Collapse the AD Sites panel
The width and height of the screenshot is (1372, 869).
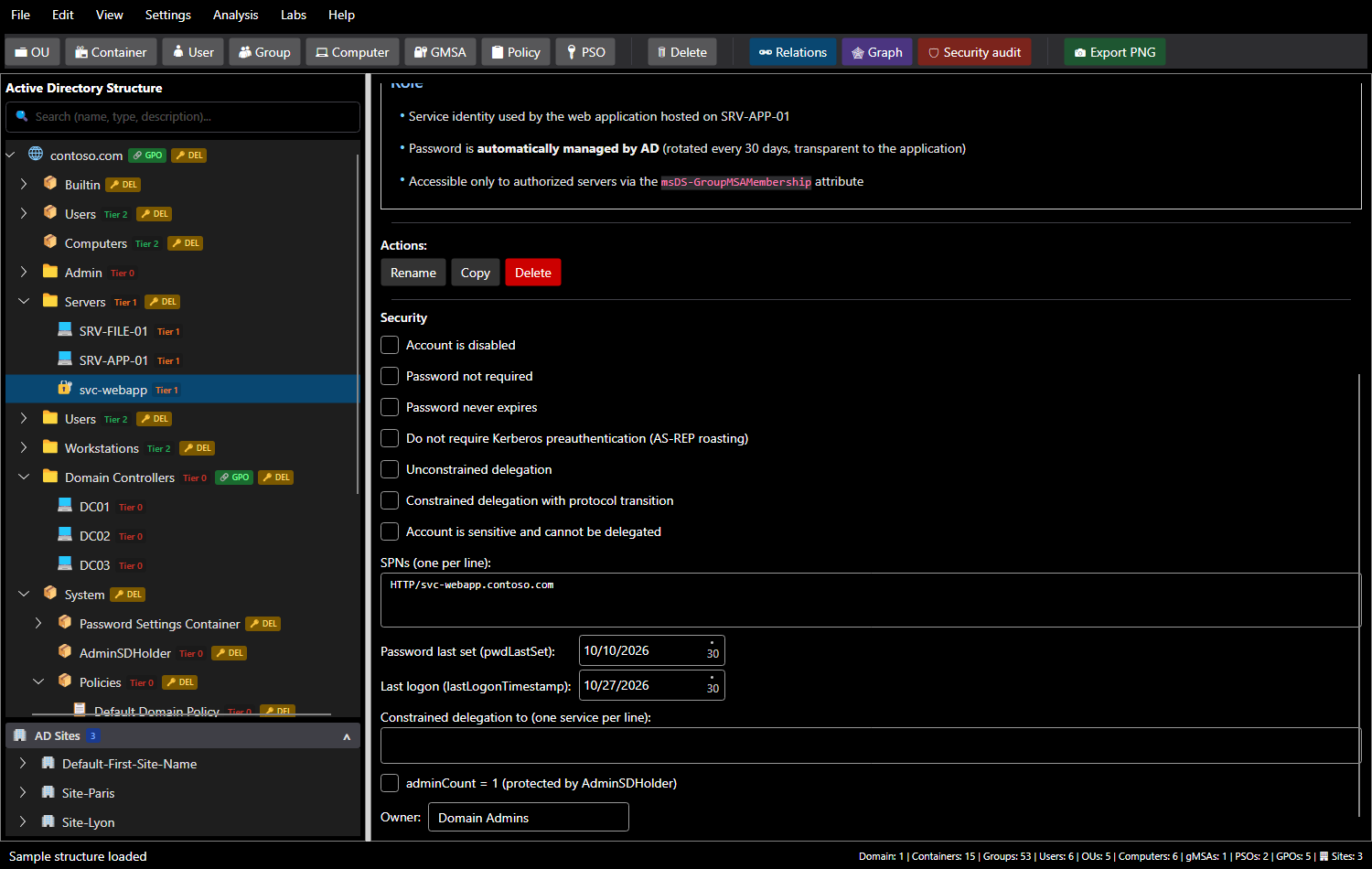pos(347,736)
